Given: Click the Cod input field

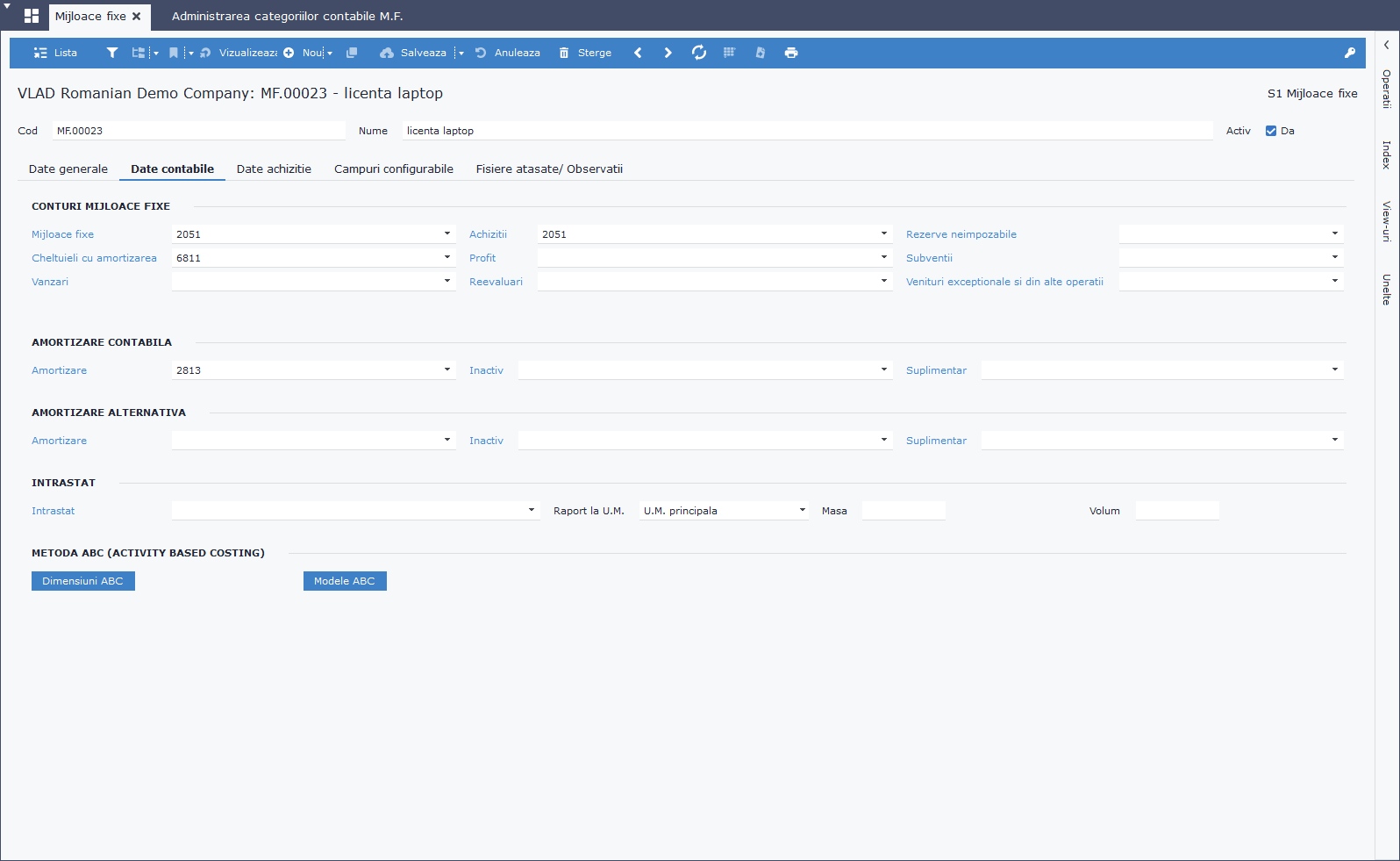Looking at the screenshot, I should [198, 131].
